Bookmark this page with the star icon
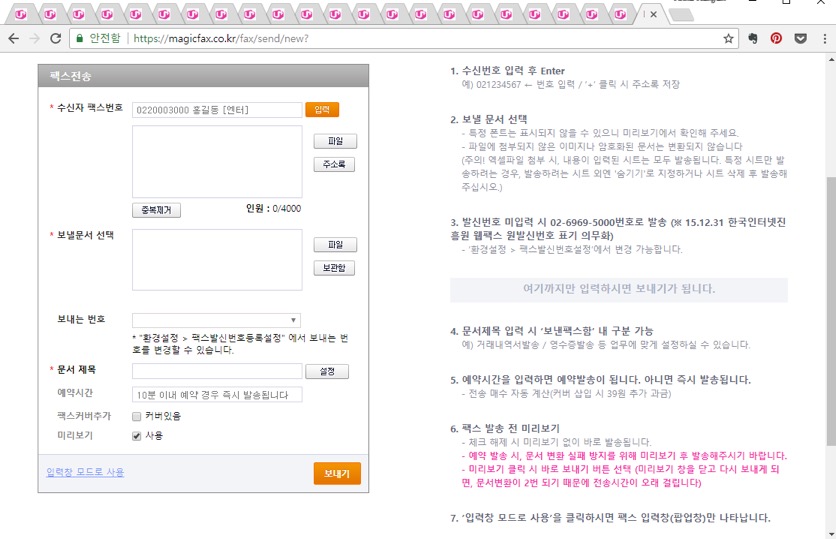Screen dimensions: 836x539 729,38
